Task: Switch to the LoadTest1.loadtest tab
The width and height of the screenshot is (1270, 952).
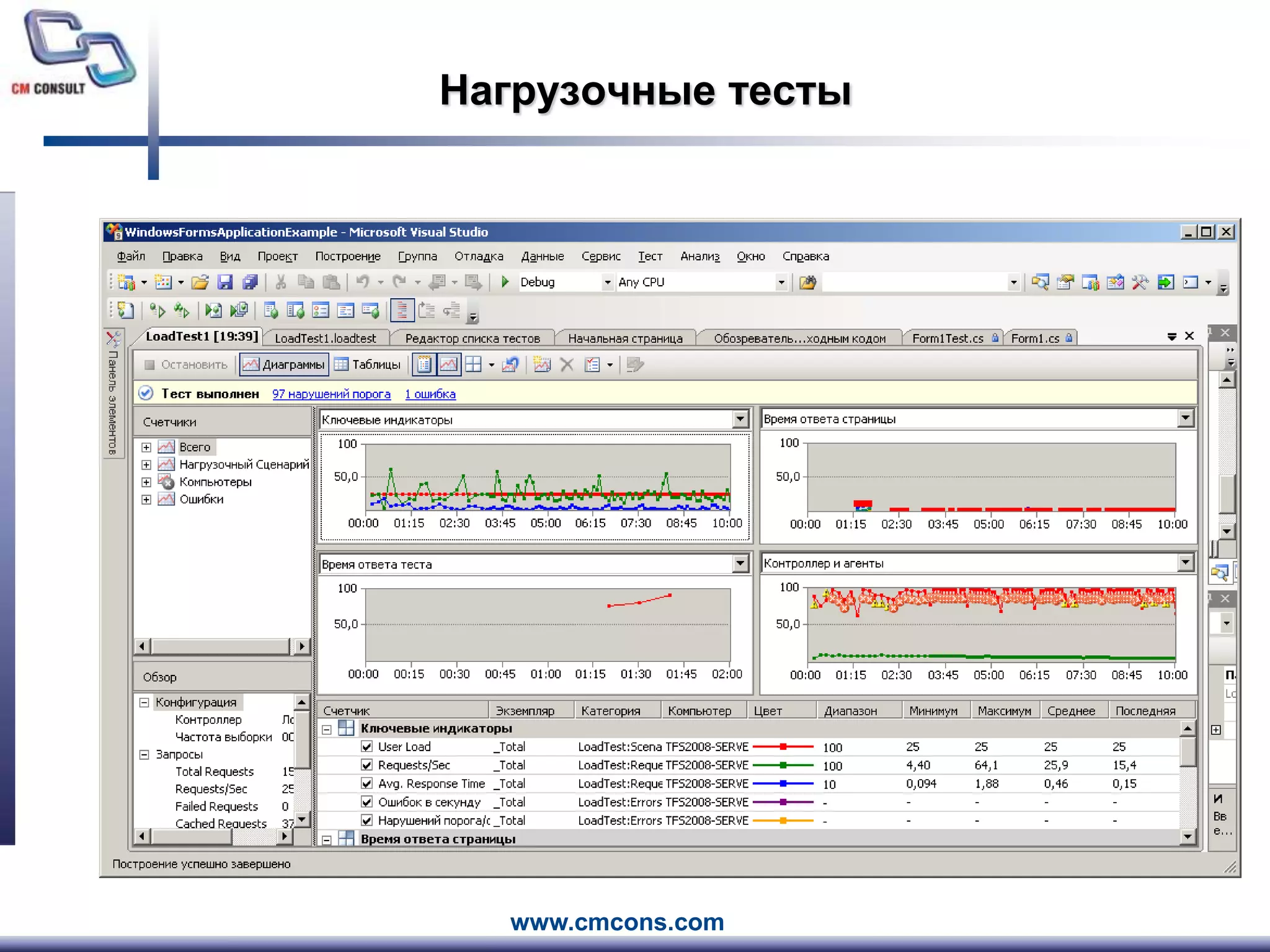Action: click(x=325, y=338)
